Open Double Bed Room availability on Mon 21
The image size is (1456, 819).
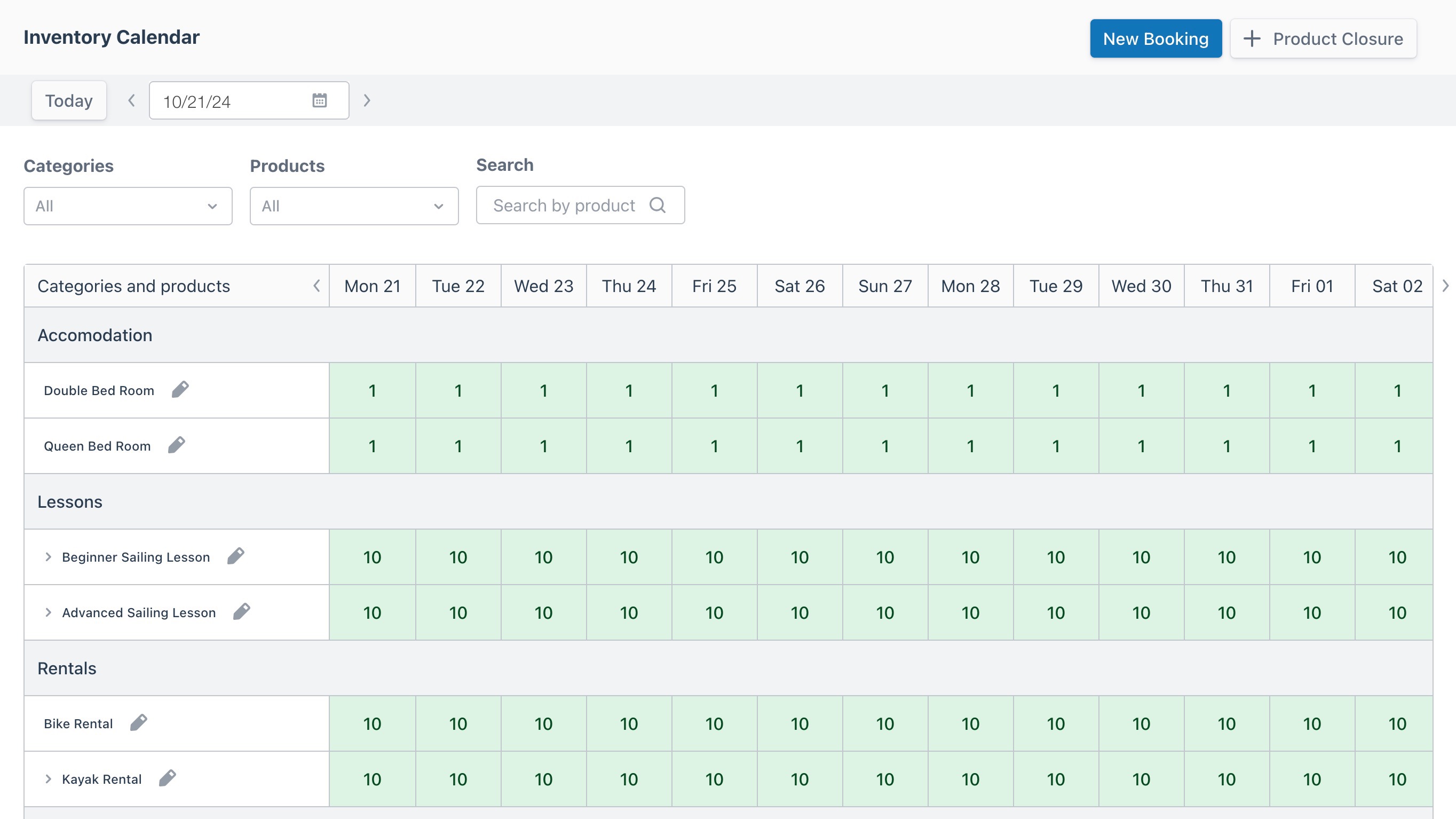coord(373,391)
